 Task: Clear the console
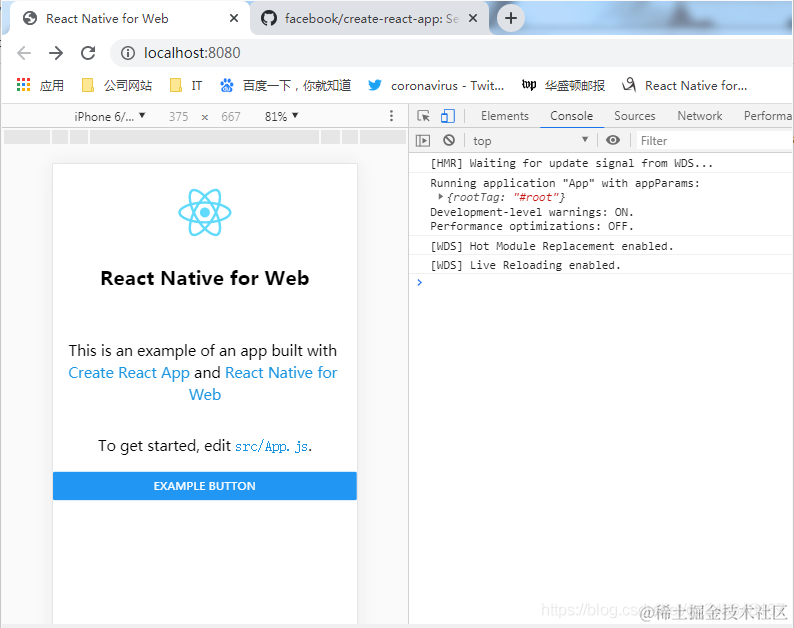click(449, 140)
